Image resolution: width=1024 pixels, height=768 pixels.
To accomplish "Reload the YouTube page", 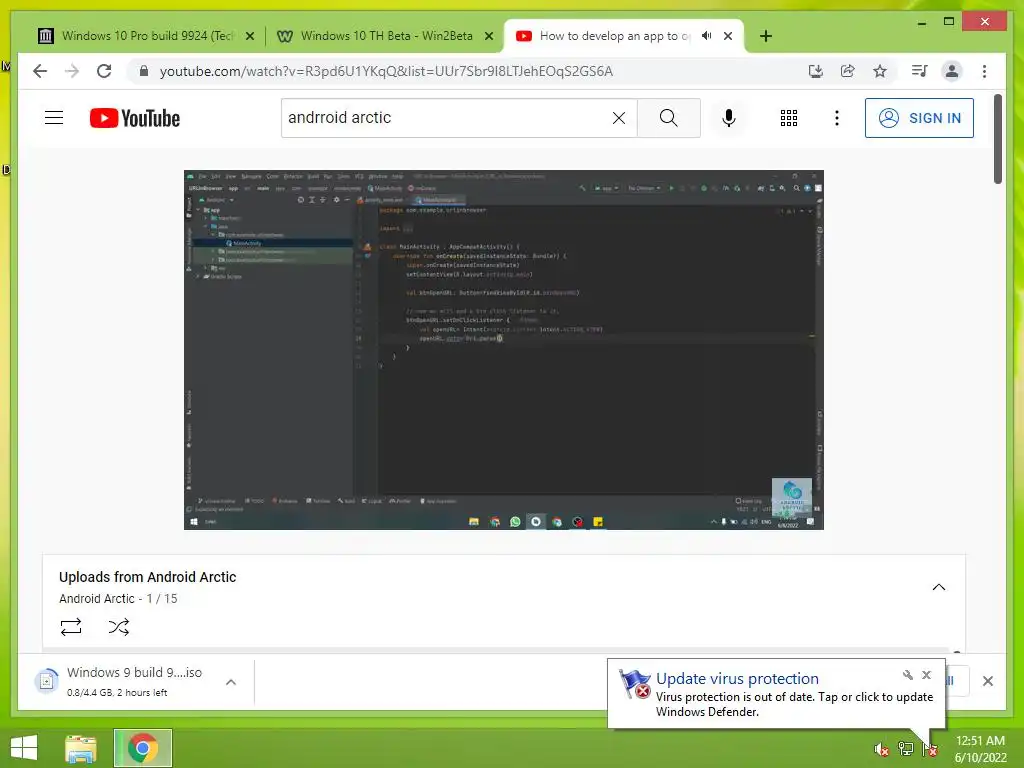I will (104, 71).
